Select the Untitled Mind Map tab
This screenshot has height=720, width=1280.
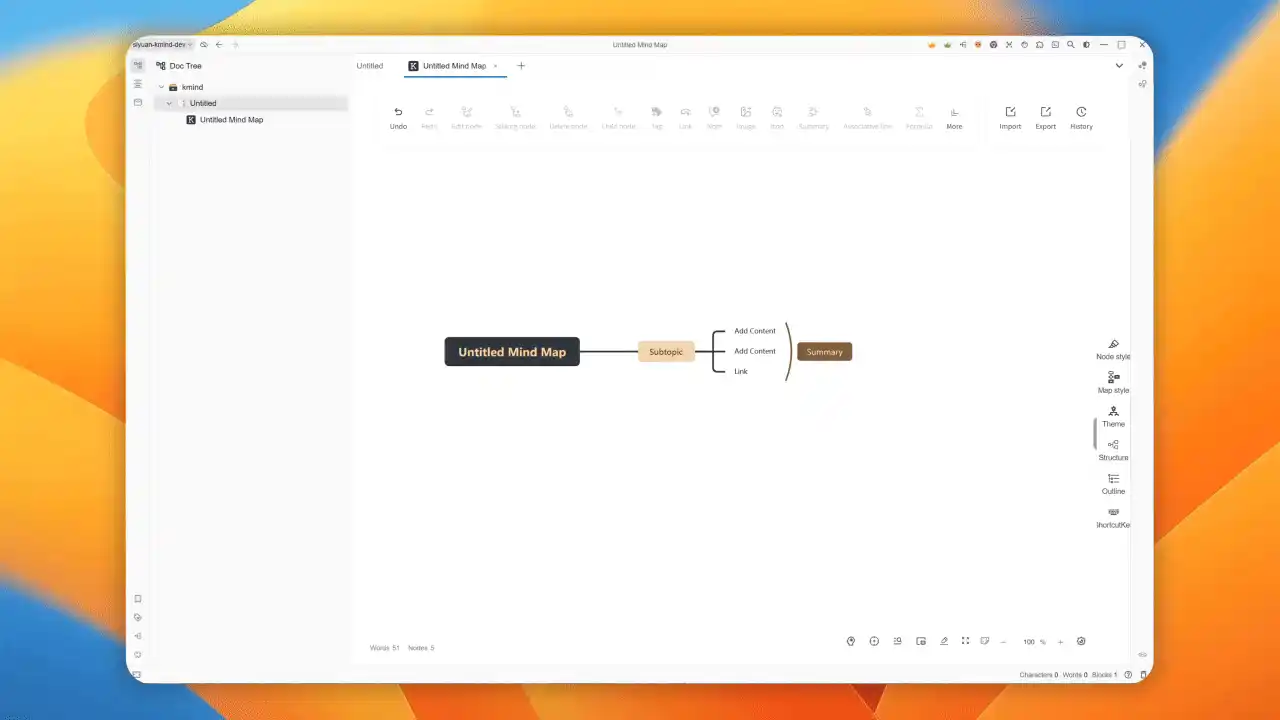[454, 66]
